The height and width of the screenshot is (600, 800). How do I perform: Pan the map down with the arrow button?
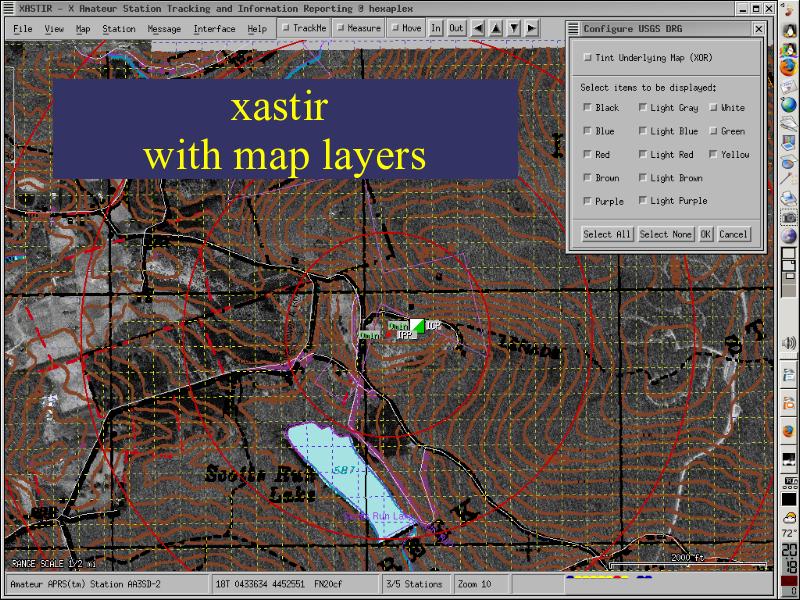pyautogui.click(x=514, y=28)
